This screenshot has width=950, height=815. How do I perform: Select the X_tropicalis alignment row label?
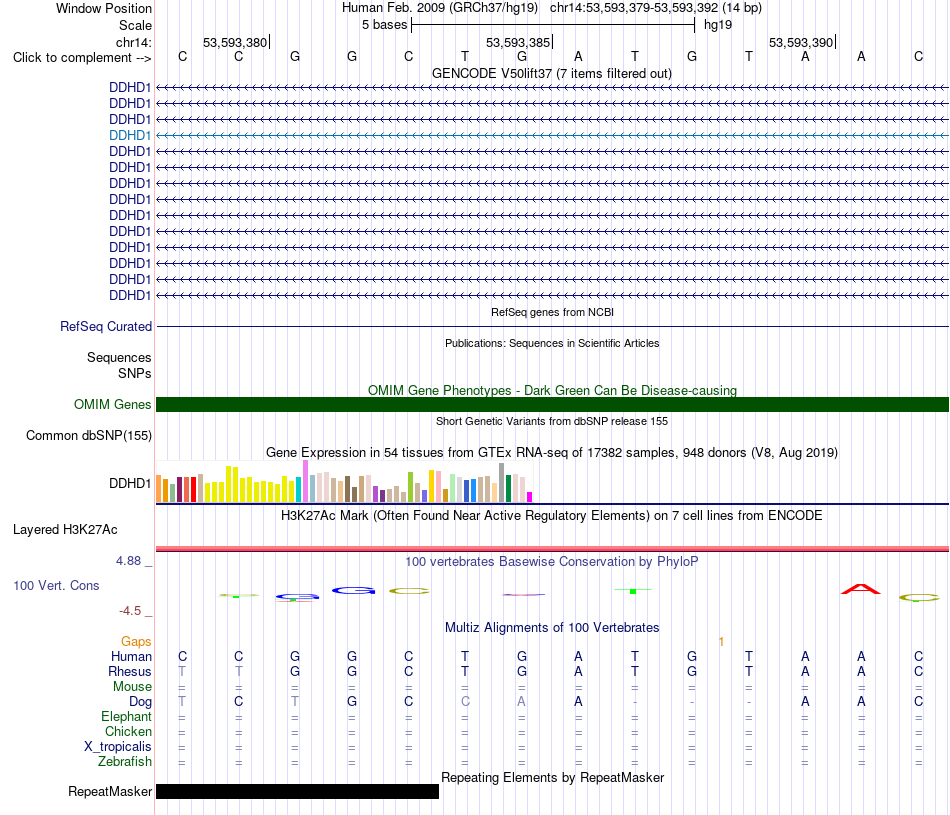118,747
